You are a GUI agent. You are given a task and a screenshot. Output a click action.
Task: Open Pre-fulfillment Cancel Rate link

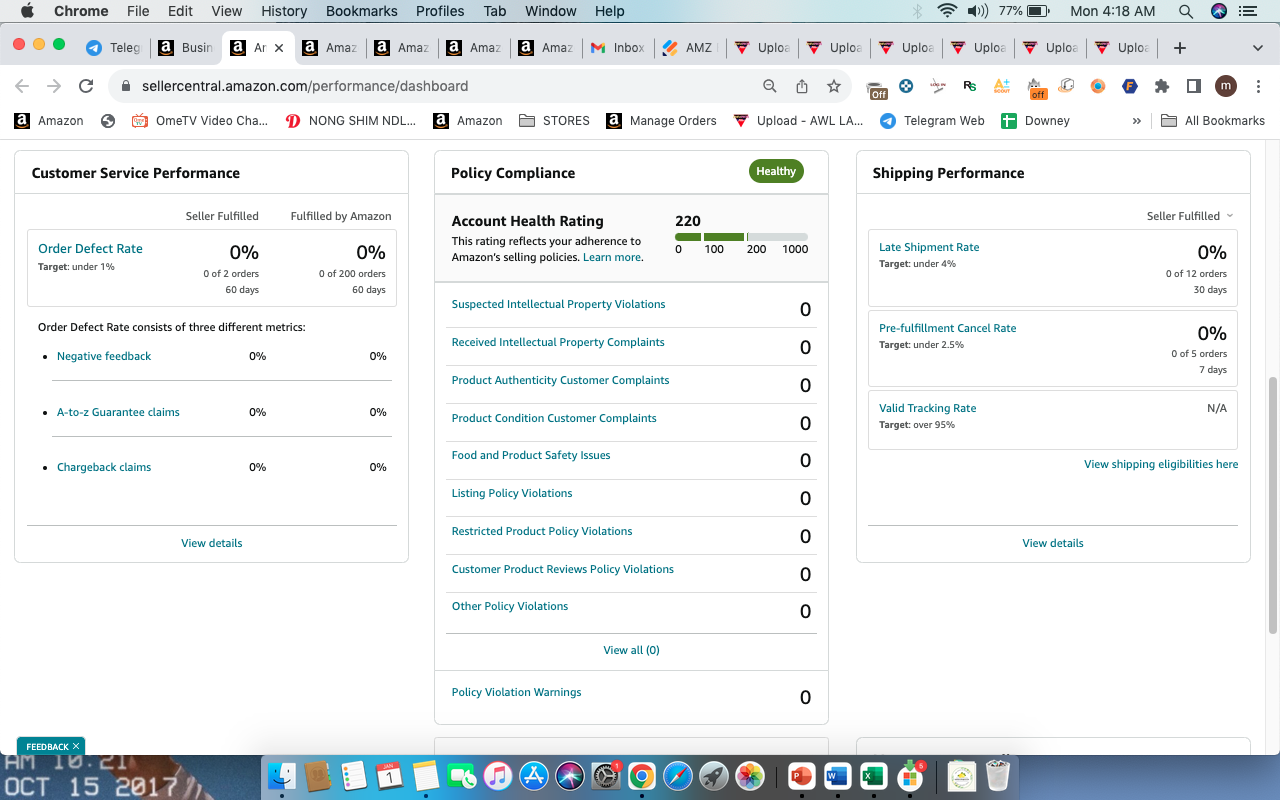[x=947, y=328]
